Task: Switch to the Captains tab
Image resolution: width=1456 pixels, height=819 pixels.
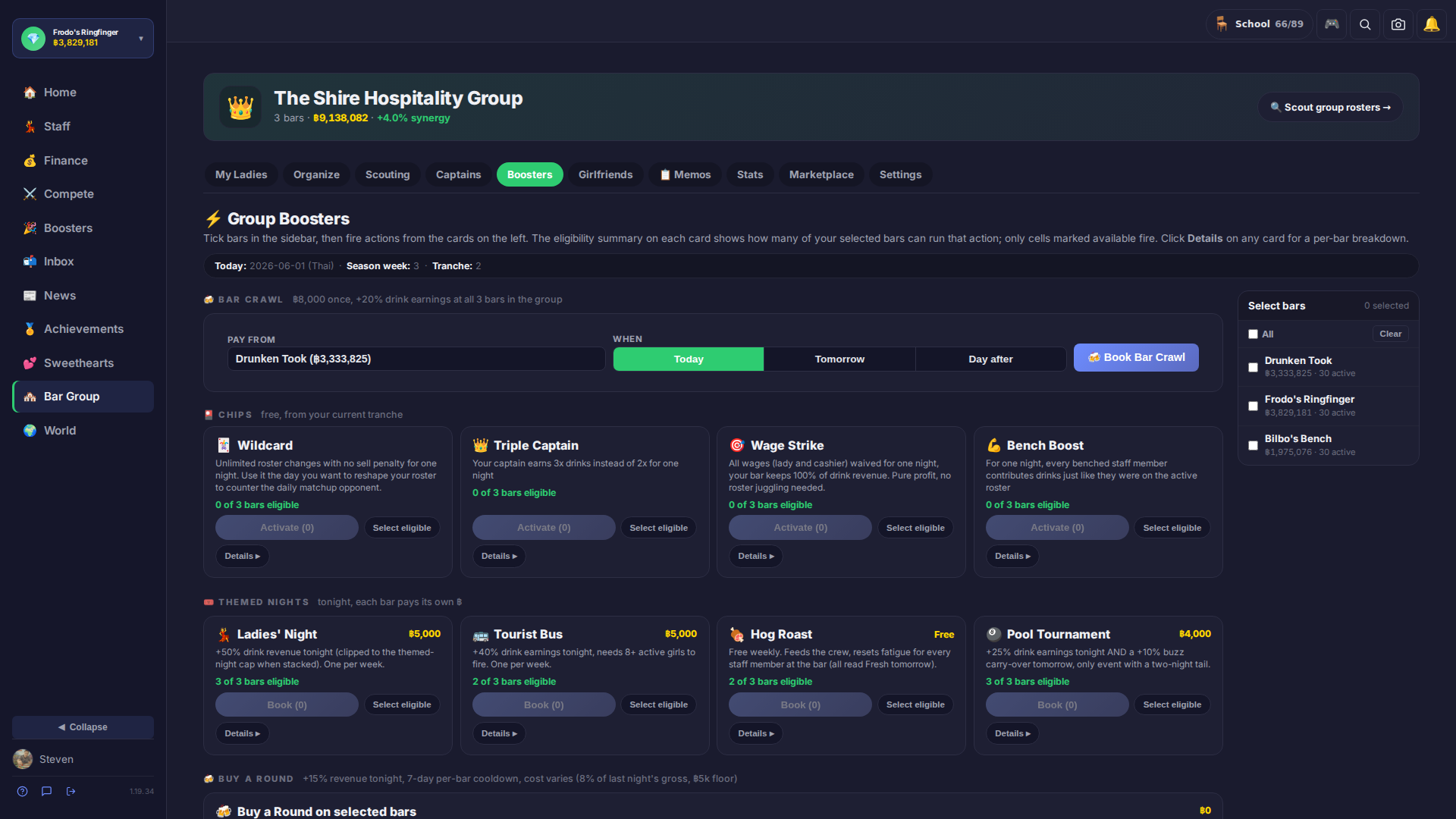Action: [458, 174]
